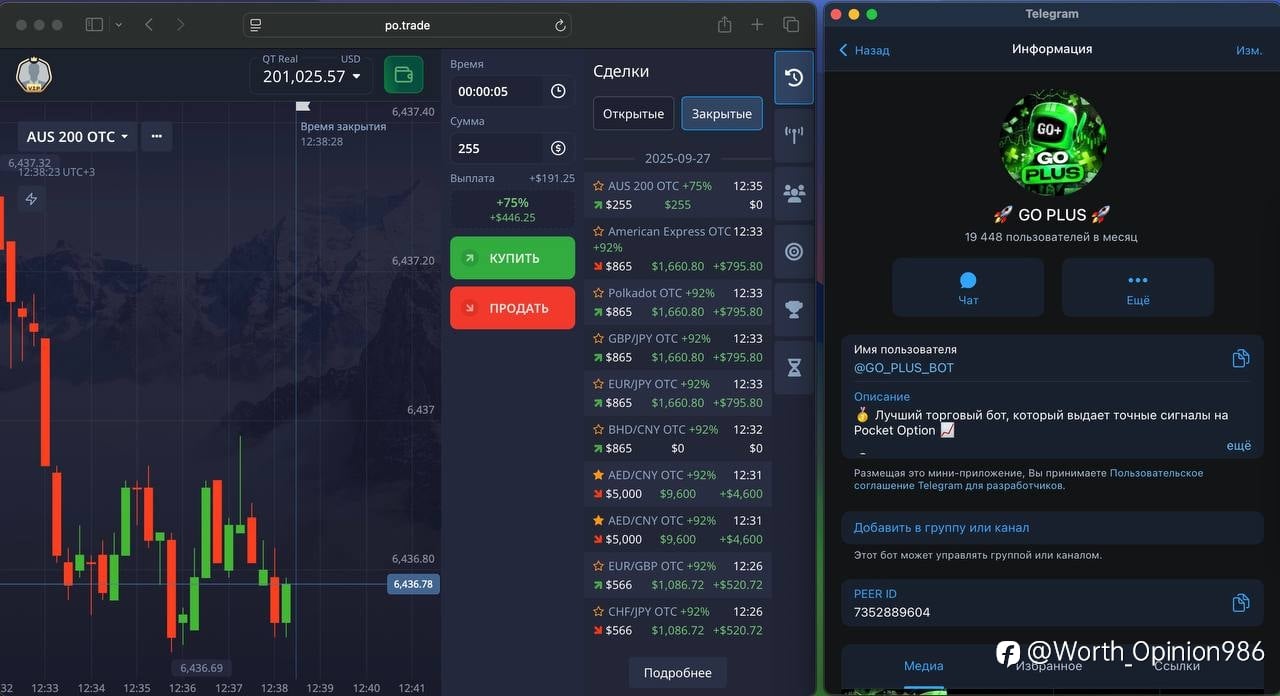Copy the @GO_PLUS_BOT username
The width and height of the screenshot is (1280, 696).
click(1241, 359)
